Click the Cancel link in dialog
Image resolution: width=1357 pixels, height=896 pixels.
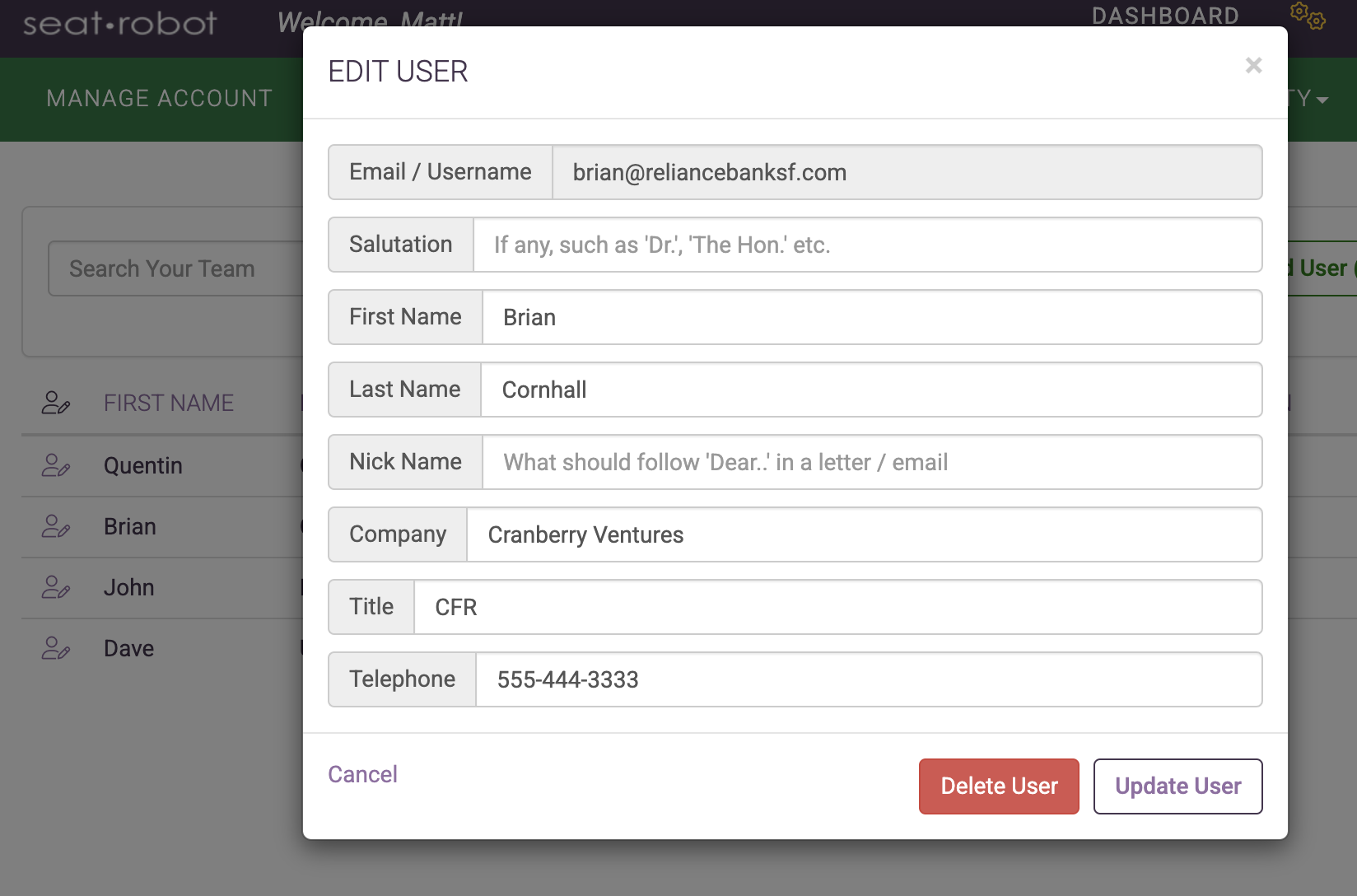(362, 774)
